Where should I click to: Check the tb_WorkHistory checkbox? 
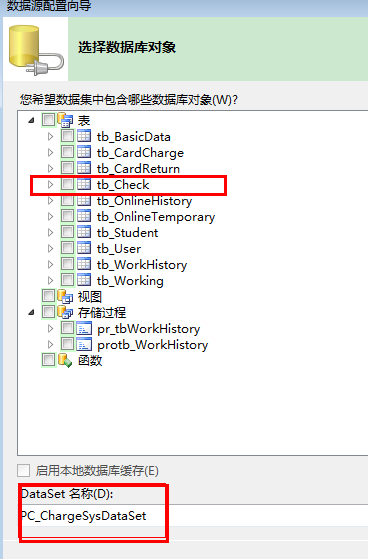click(67, 264)
